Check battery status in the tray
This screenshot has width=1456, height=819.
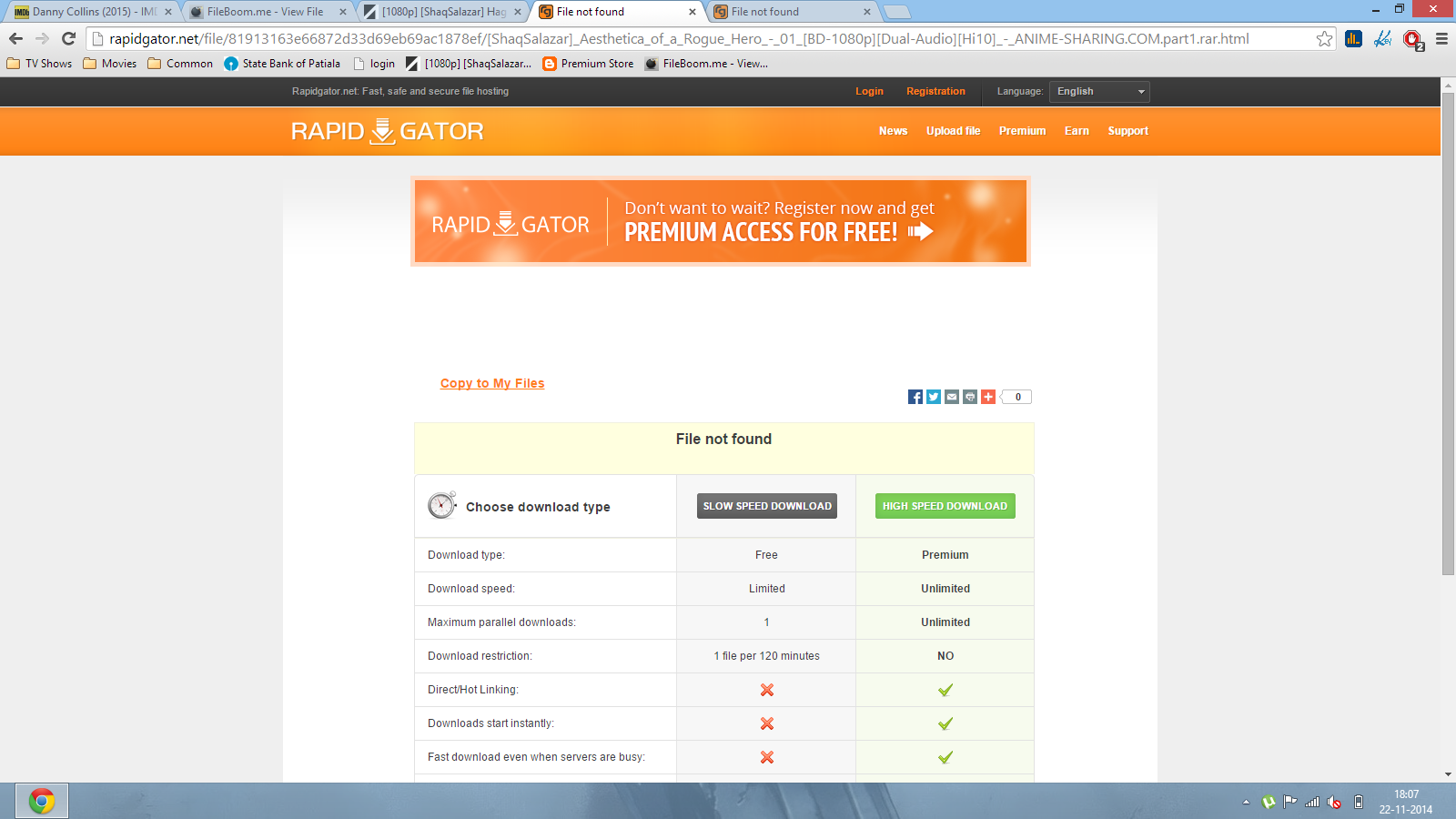click(1359, 802)
